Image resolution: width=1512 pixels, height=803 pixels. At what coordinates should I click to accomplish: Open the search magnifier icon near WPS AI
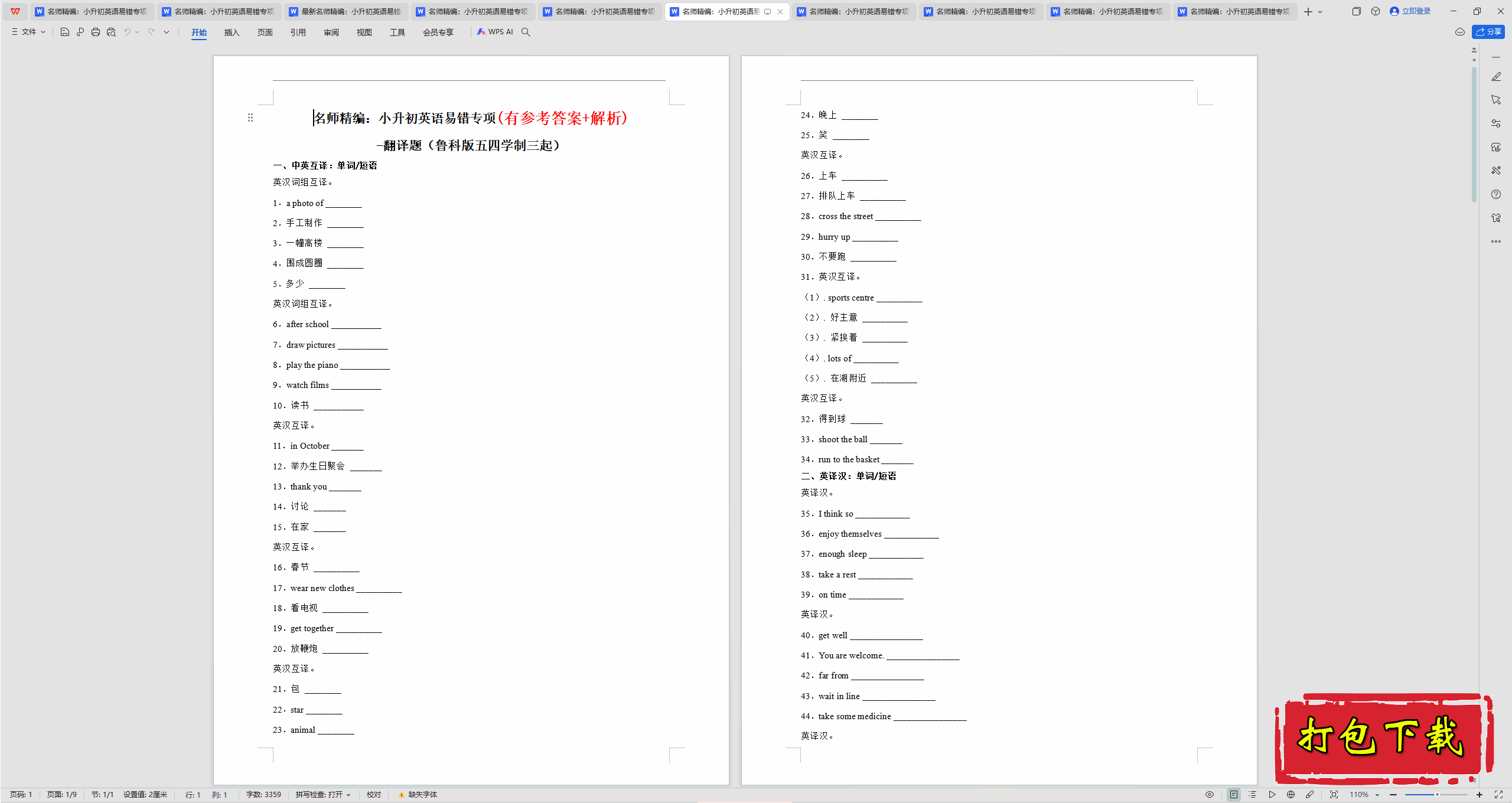tap(526, 32)
